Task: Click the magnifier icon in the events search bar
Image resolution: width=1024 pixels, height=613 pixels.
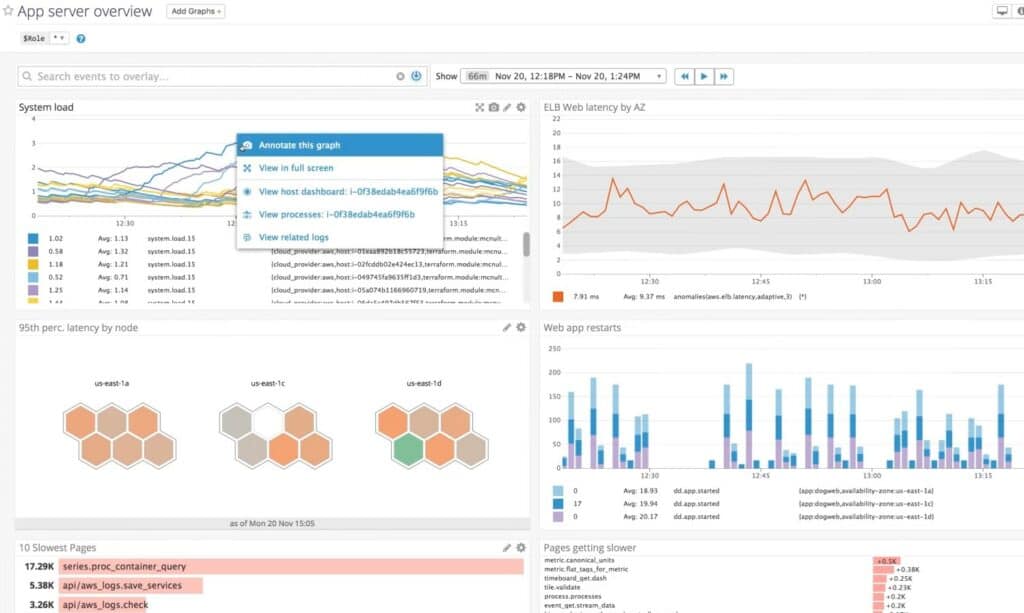Action: (25, 76)
